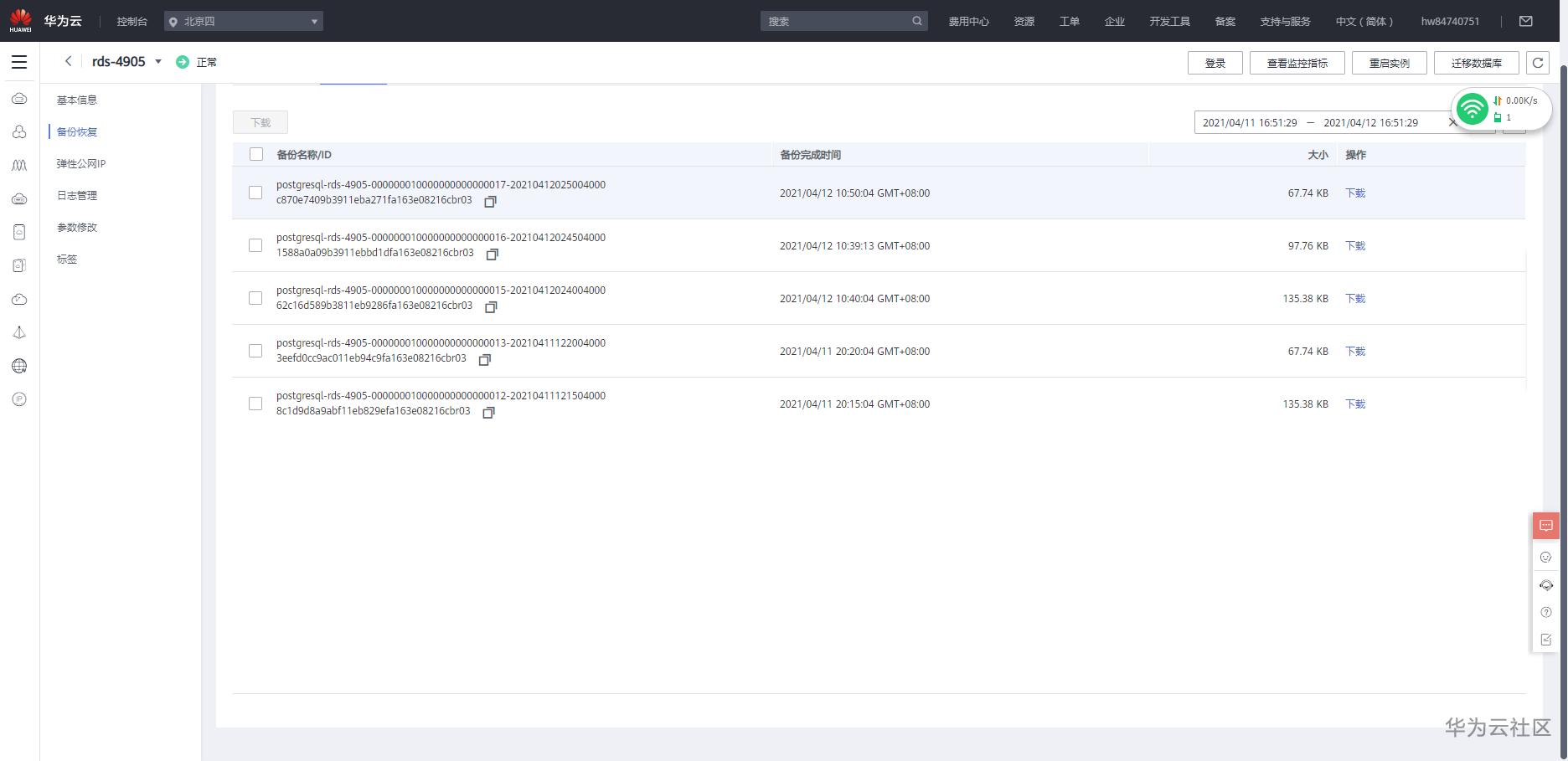Open the mail messages icon in top bar
The width and height of the screenshot is (1568, 761).
pos(1526,21)
